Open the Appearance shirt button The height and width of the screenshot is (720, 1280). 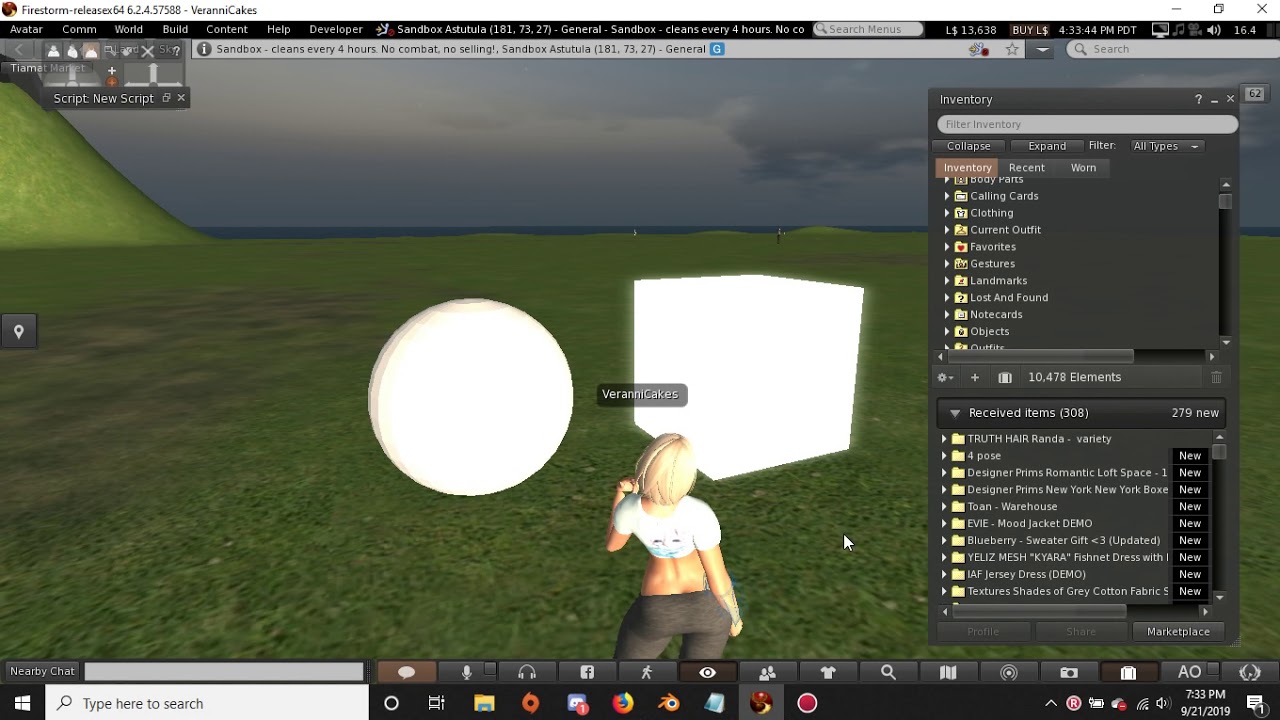tap(828, 672)
